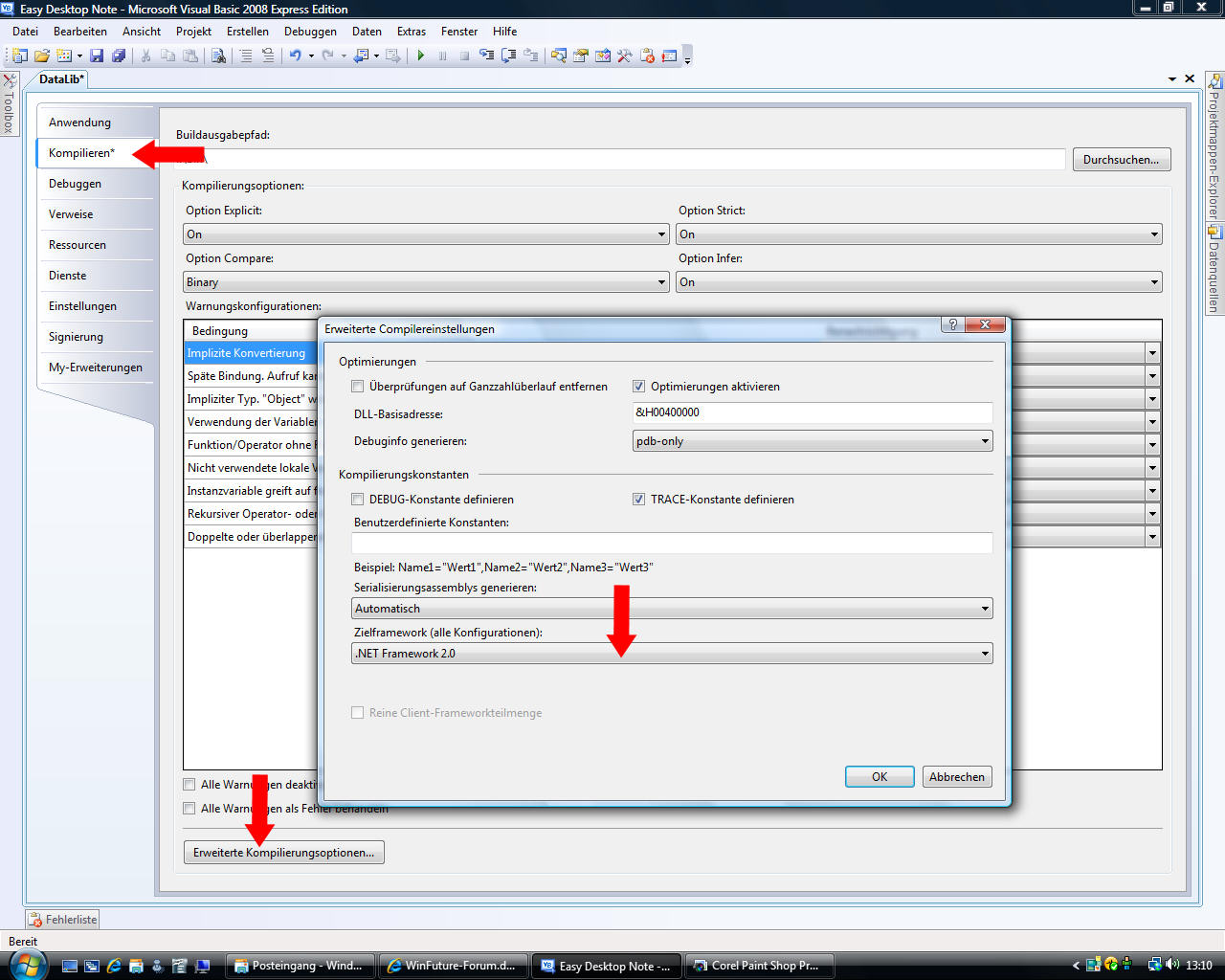Click the Save (floppy disk) toolbar icon
This screenshot has width=1225, height=980.
tap(97, 56)
